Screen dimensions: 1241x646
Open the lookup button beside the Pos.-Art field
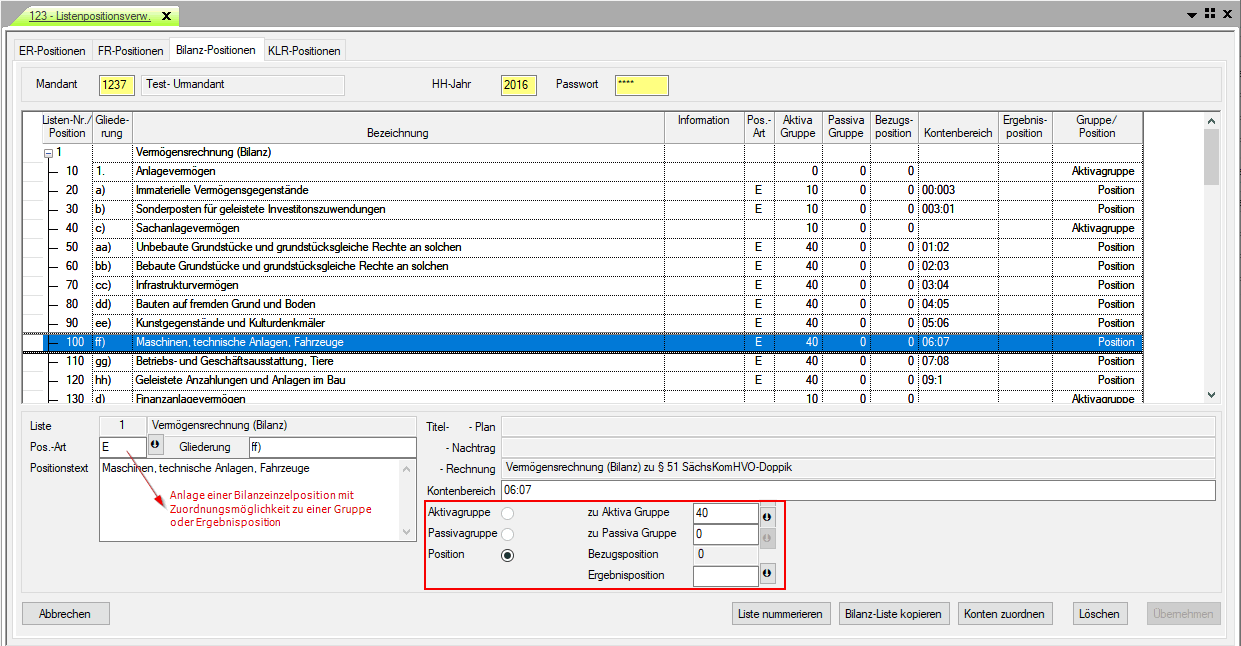(156, 446)
